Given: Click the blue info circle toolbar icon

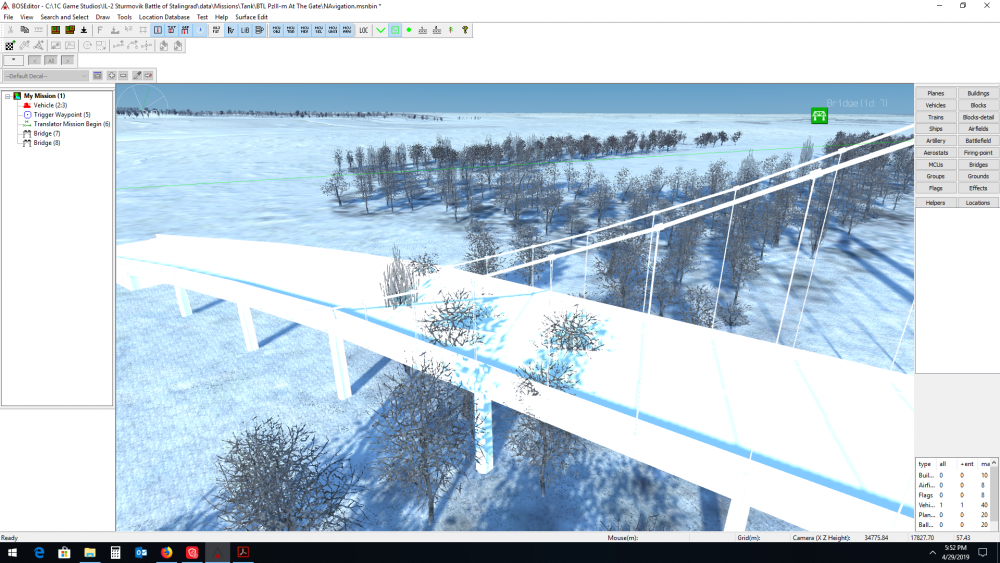Looking at the screenshot, I should 201,30.
